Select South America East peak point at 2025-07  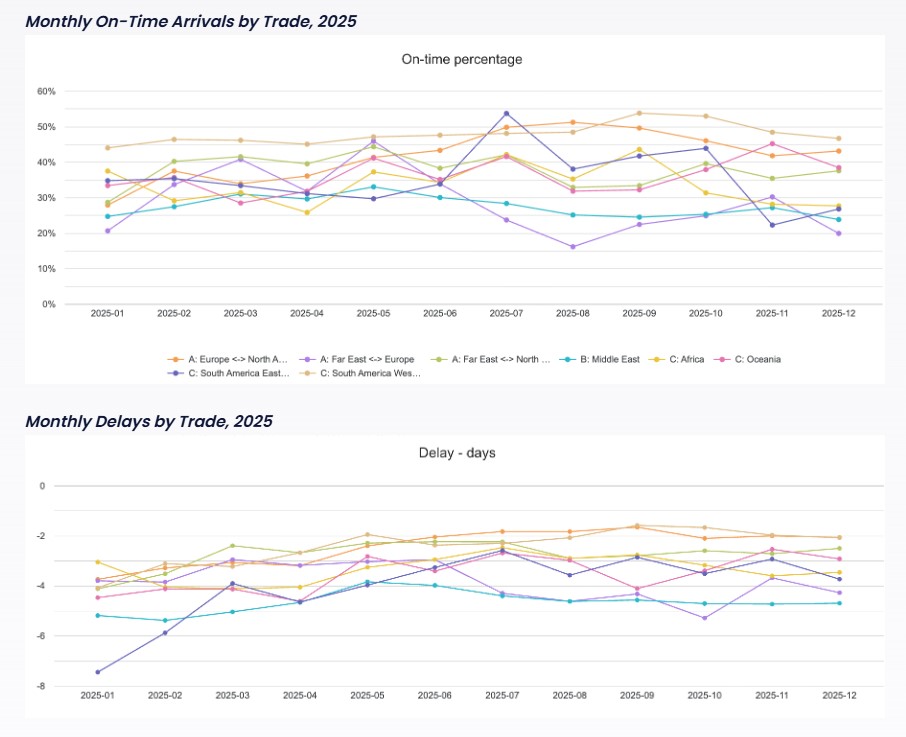tap(506, 114)
